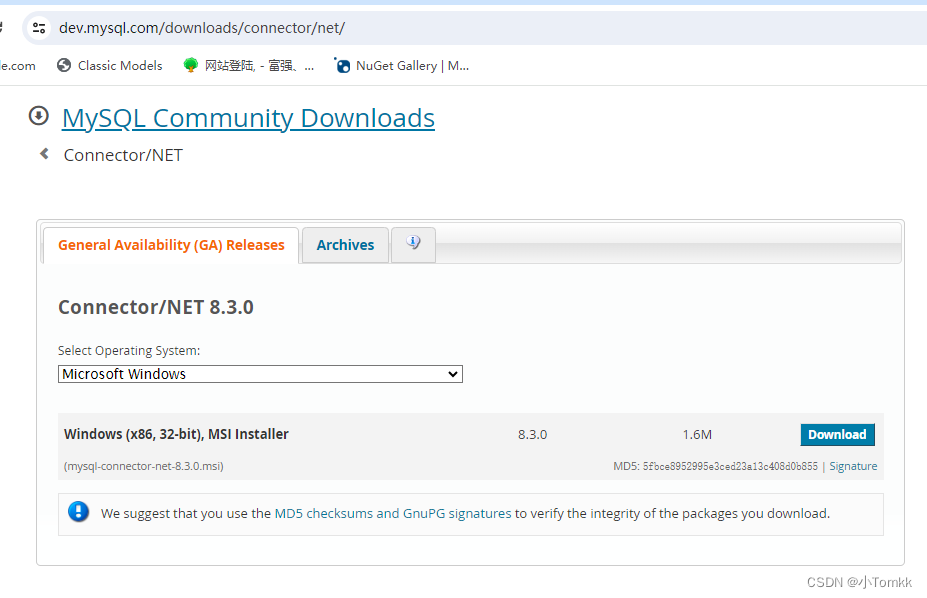Image resolution: width=927 pixels, height=598 pixels.
Task: Click the Connector/NET breadcrumb text
Action: point(123,155)
